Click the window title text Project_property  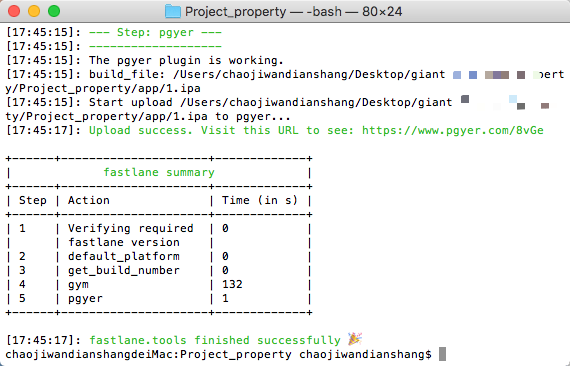point(236,12)
